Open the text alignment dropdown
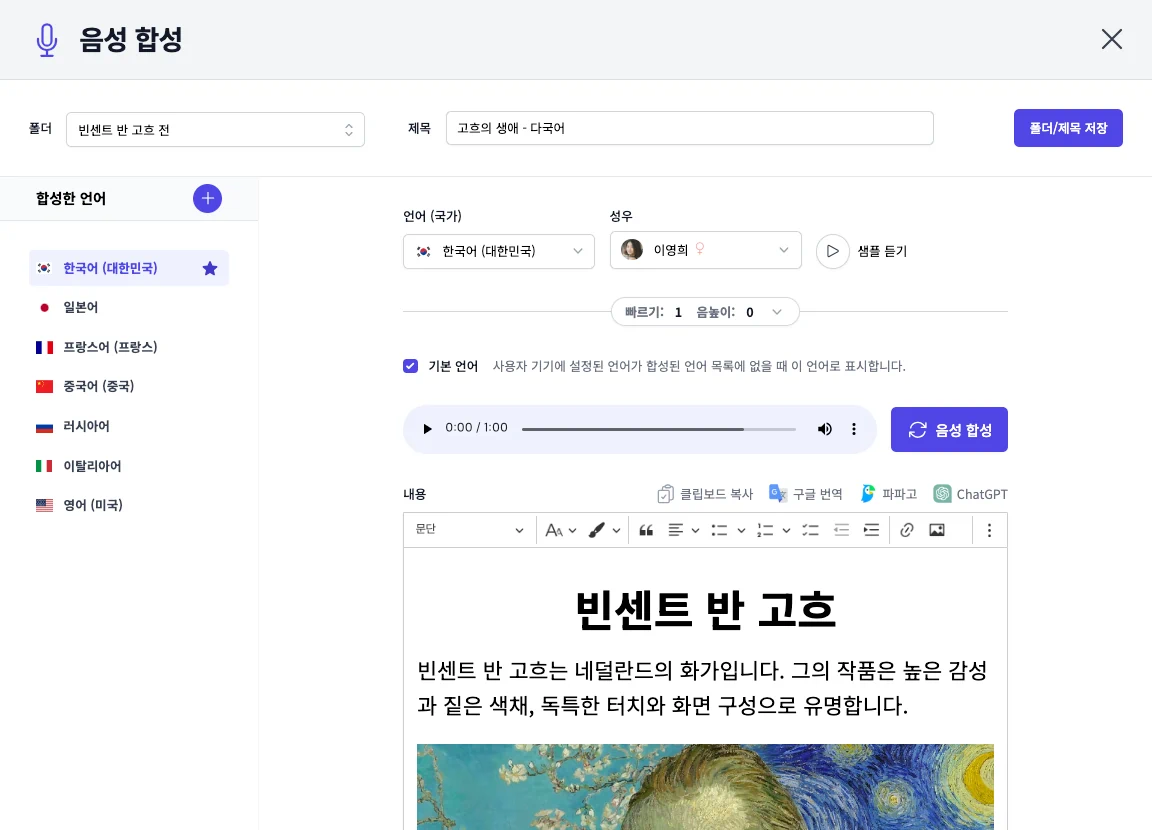Image resolution: width=1152 pixels, height=830 pixels. pyautogui.click(x=683, y=530)
